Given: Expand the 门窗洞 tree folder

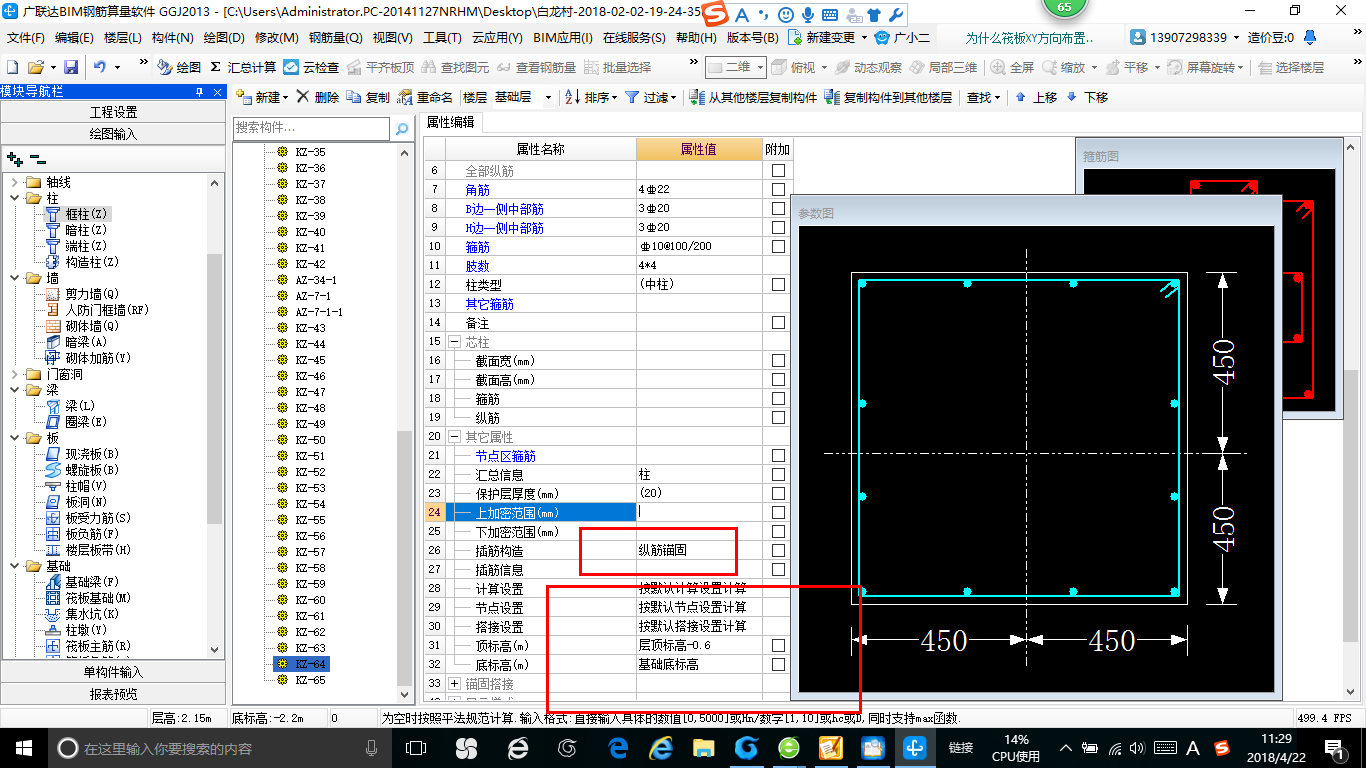Looking at the screenshot, I should tap(15, 374).
